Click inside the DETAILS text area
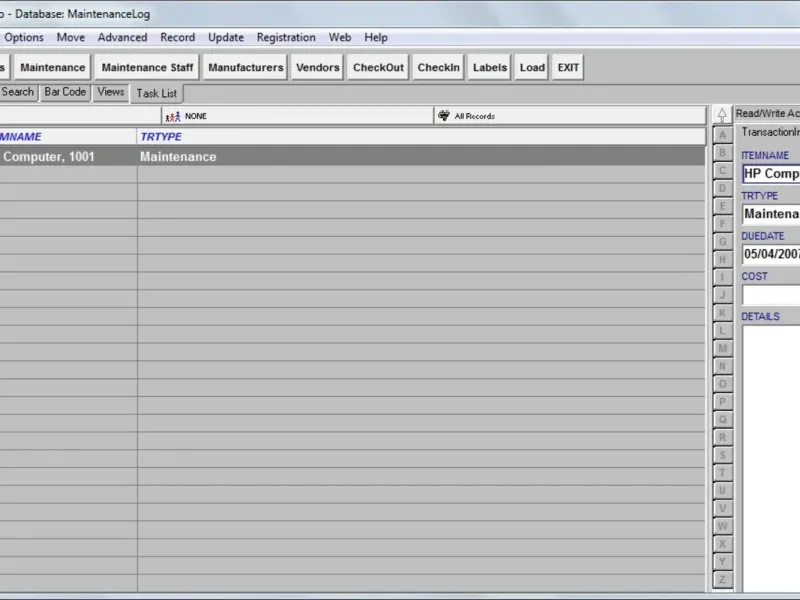Viewport: 800px width, 600px height. click(771, 458)
